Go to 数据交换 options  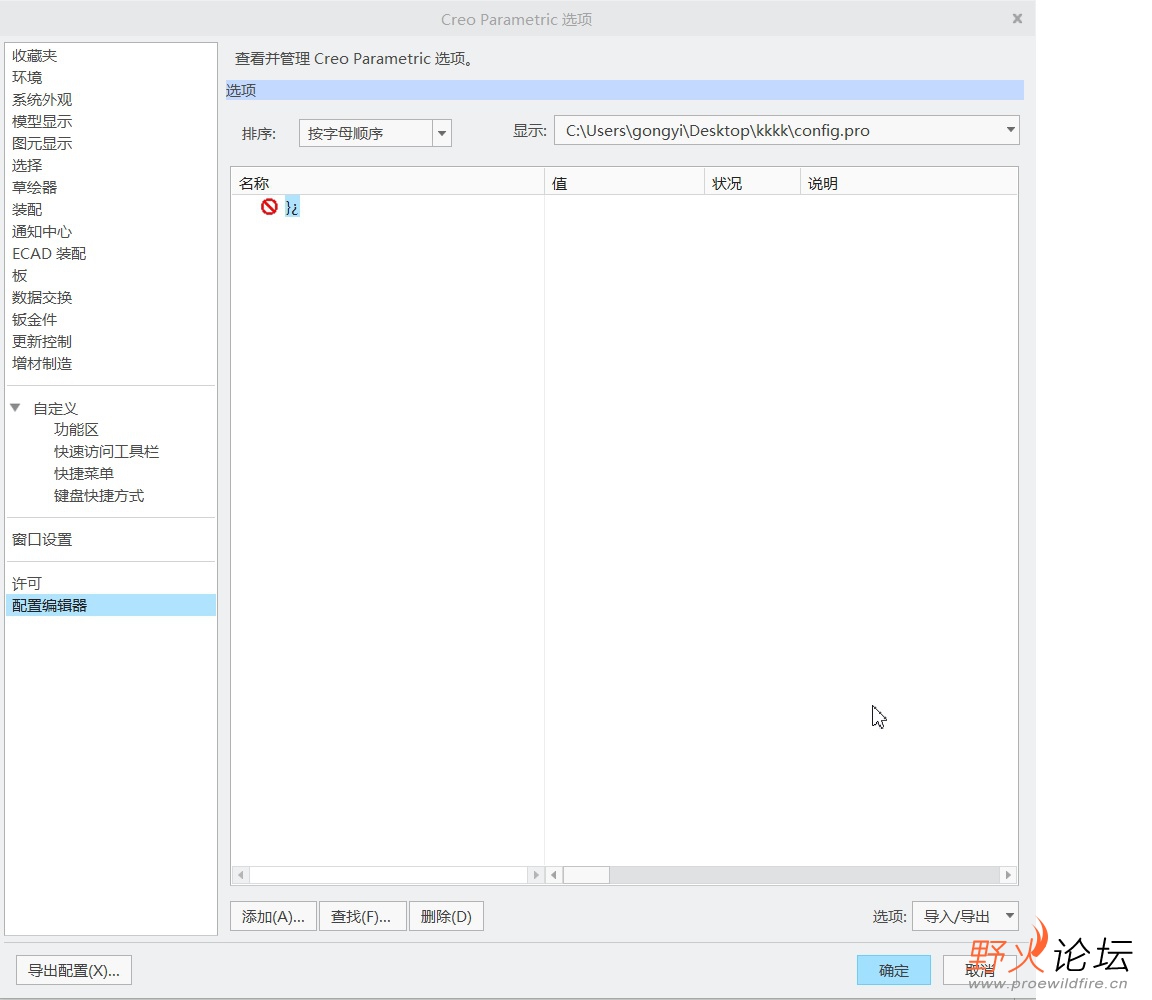point(42,298)
